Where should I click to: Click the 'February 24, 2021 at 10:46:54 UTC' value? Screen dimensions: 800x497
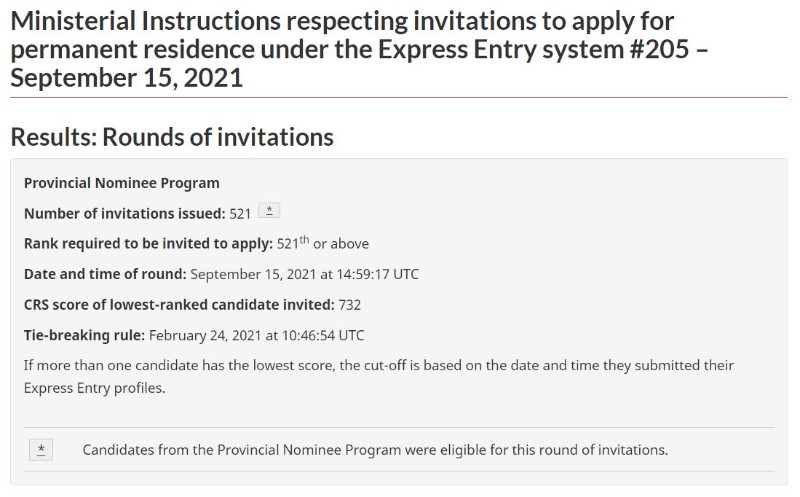tap(257, 336)
